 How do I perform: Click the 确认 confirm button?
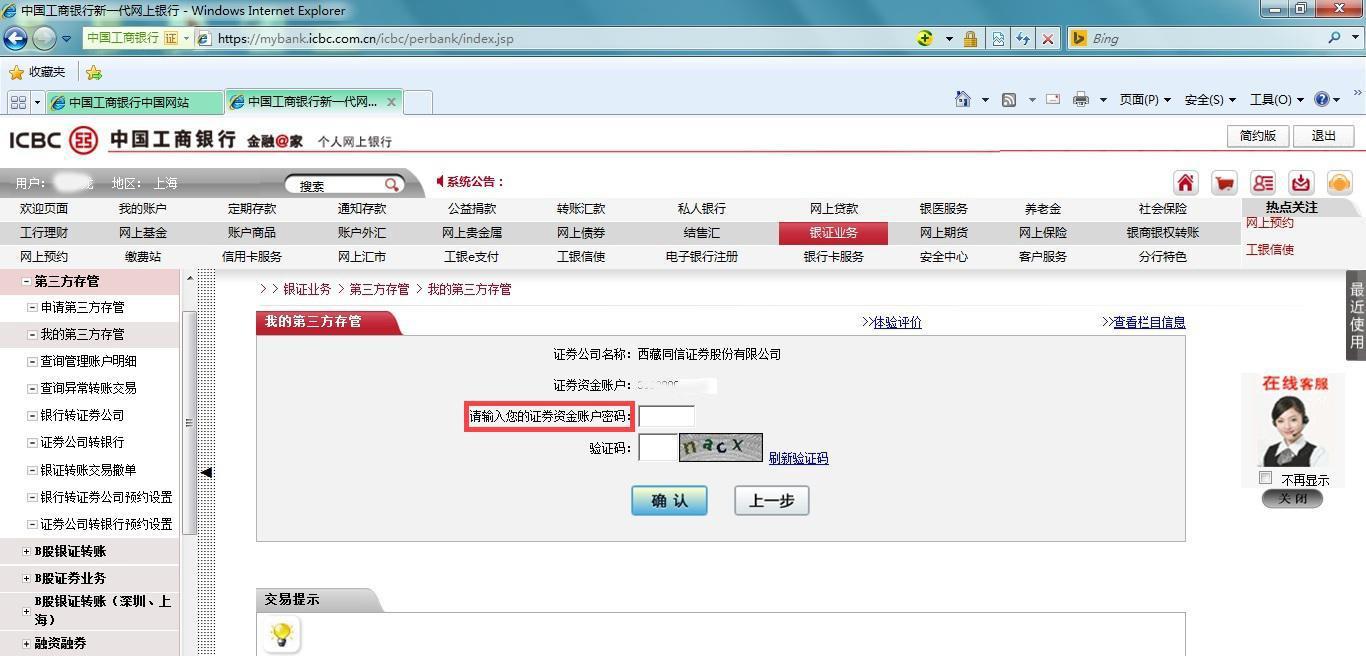pos(669,501)
